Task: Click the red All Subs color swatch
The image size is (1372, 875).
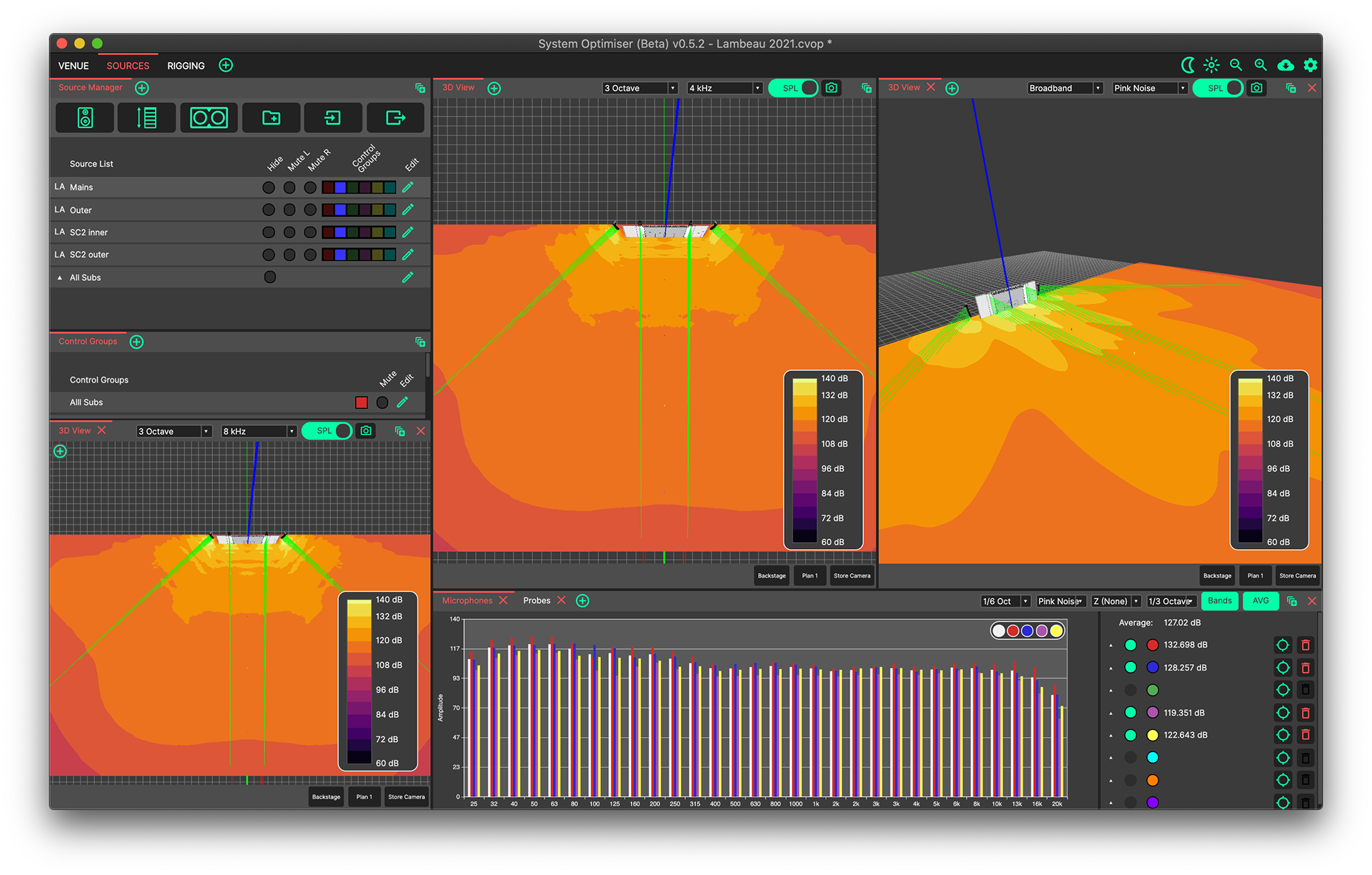Action: pos(362,402)
